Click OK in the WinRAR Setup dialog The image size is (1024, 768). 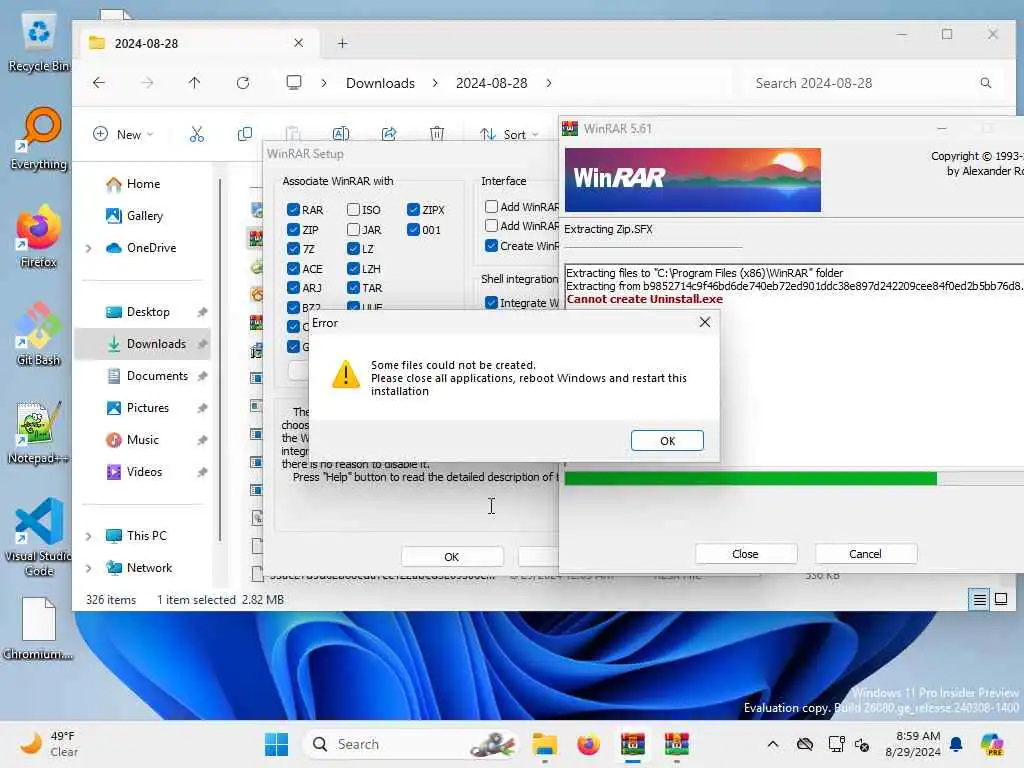tap(451, 556)
